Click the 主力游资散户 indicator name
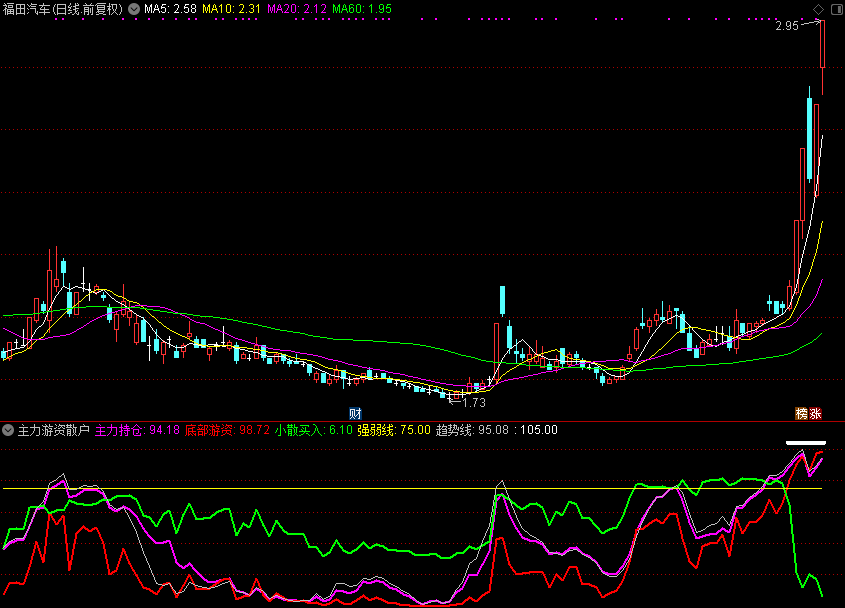Viewport: 845px width, 608px height. 54,430
